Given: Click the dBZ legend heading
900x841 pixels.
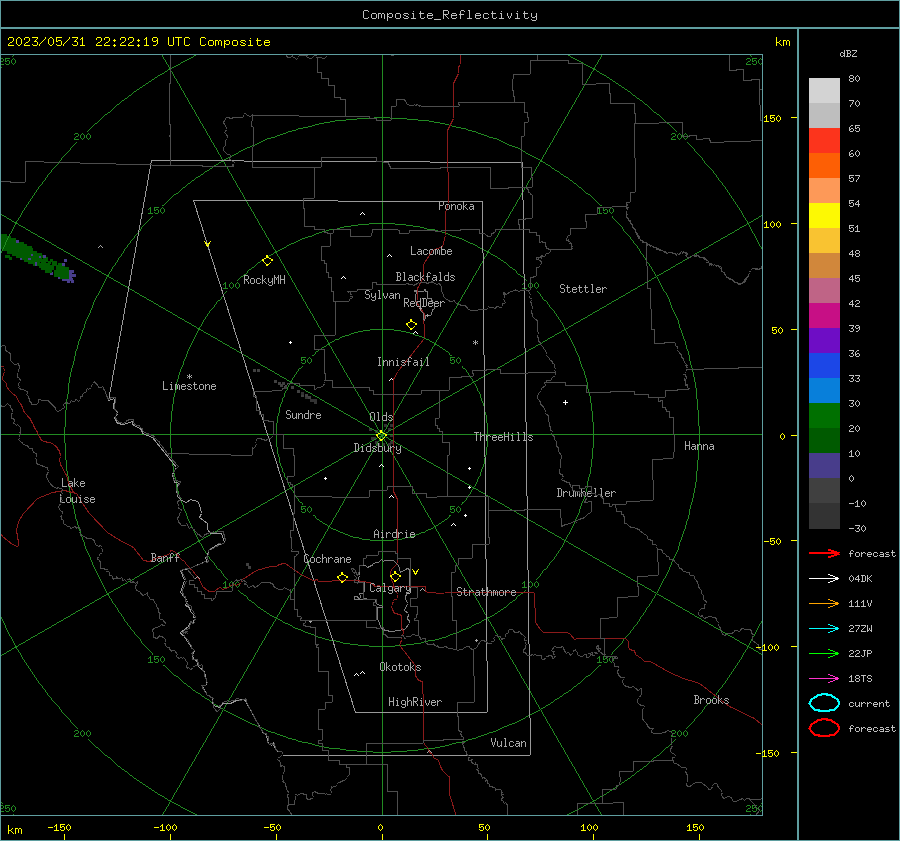Looking at the screenshot, I should [848, 53].
